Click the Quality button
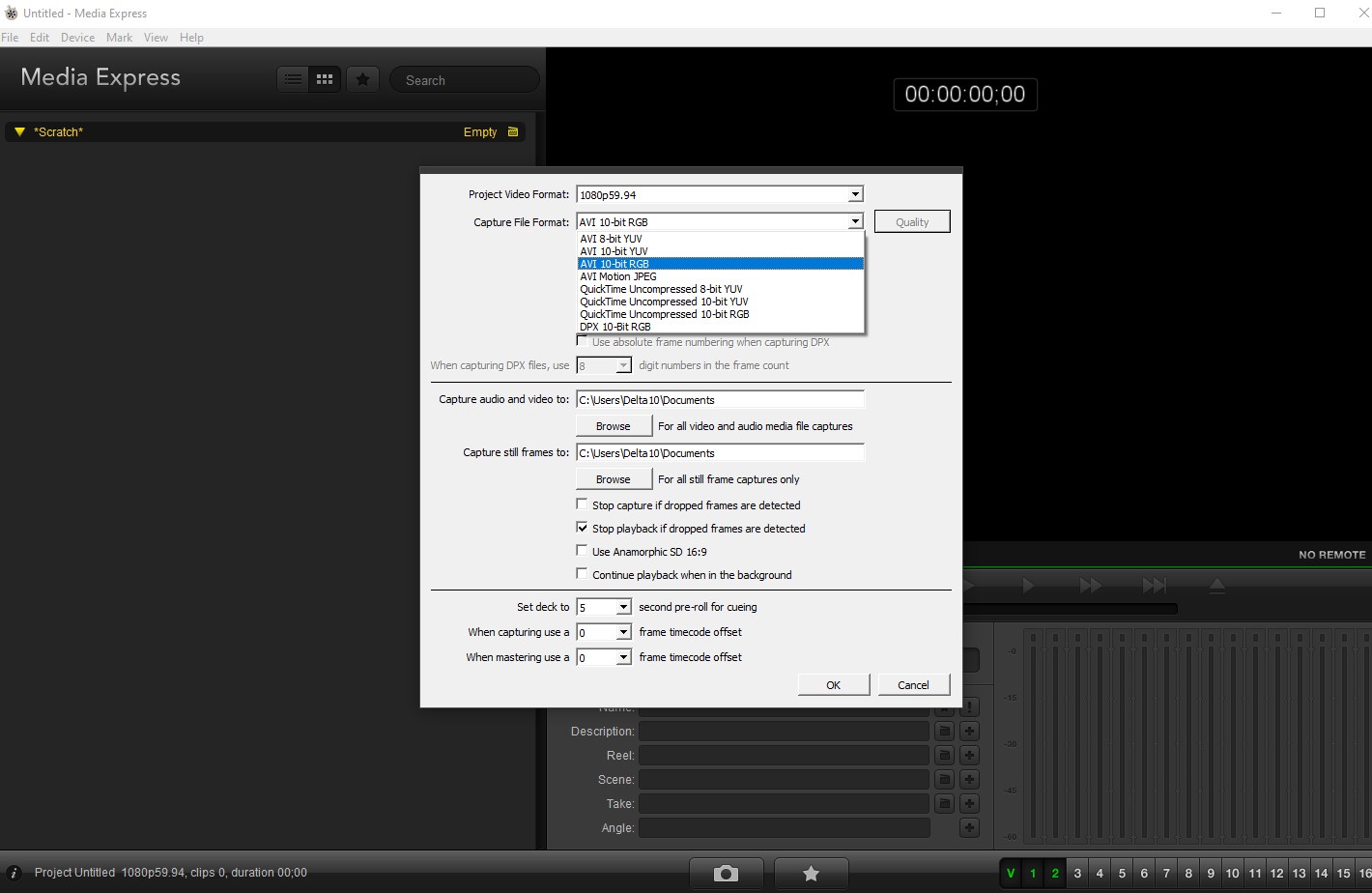 (912, 221)
